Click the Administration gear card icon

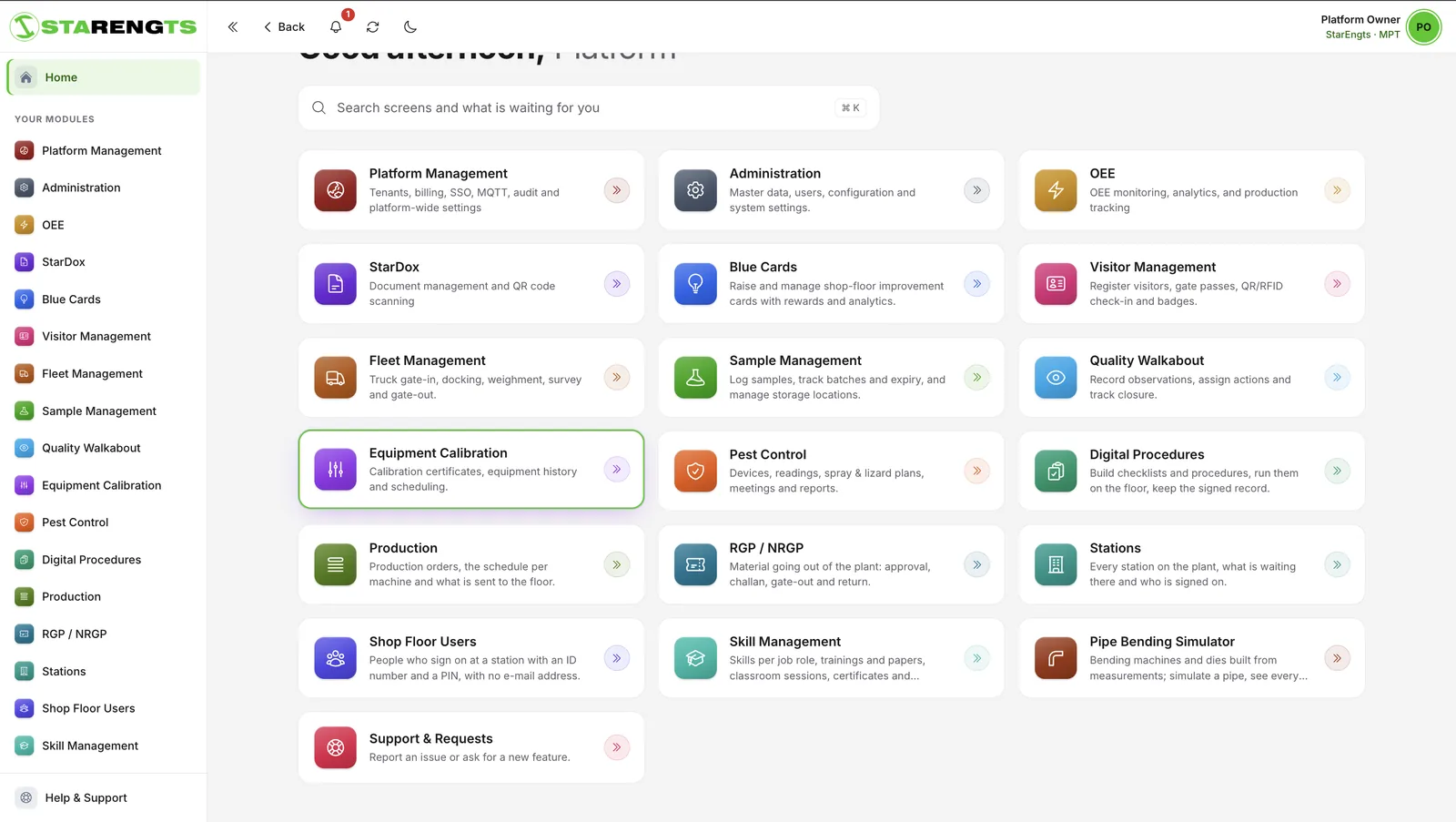coord(695,190)
